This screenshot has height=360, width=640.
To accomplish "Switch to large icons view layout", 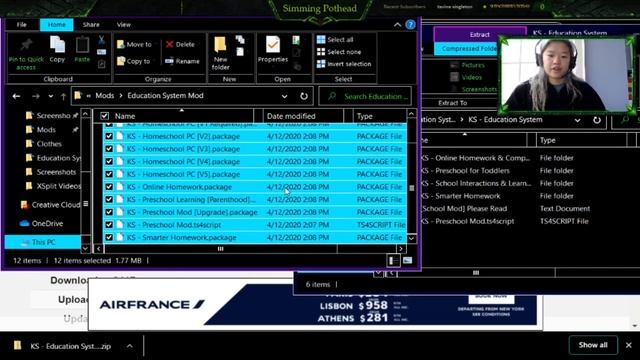I will pyautogui.click(x=407, y=260).
